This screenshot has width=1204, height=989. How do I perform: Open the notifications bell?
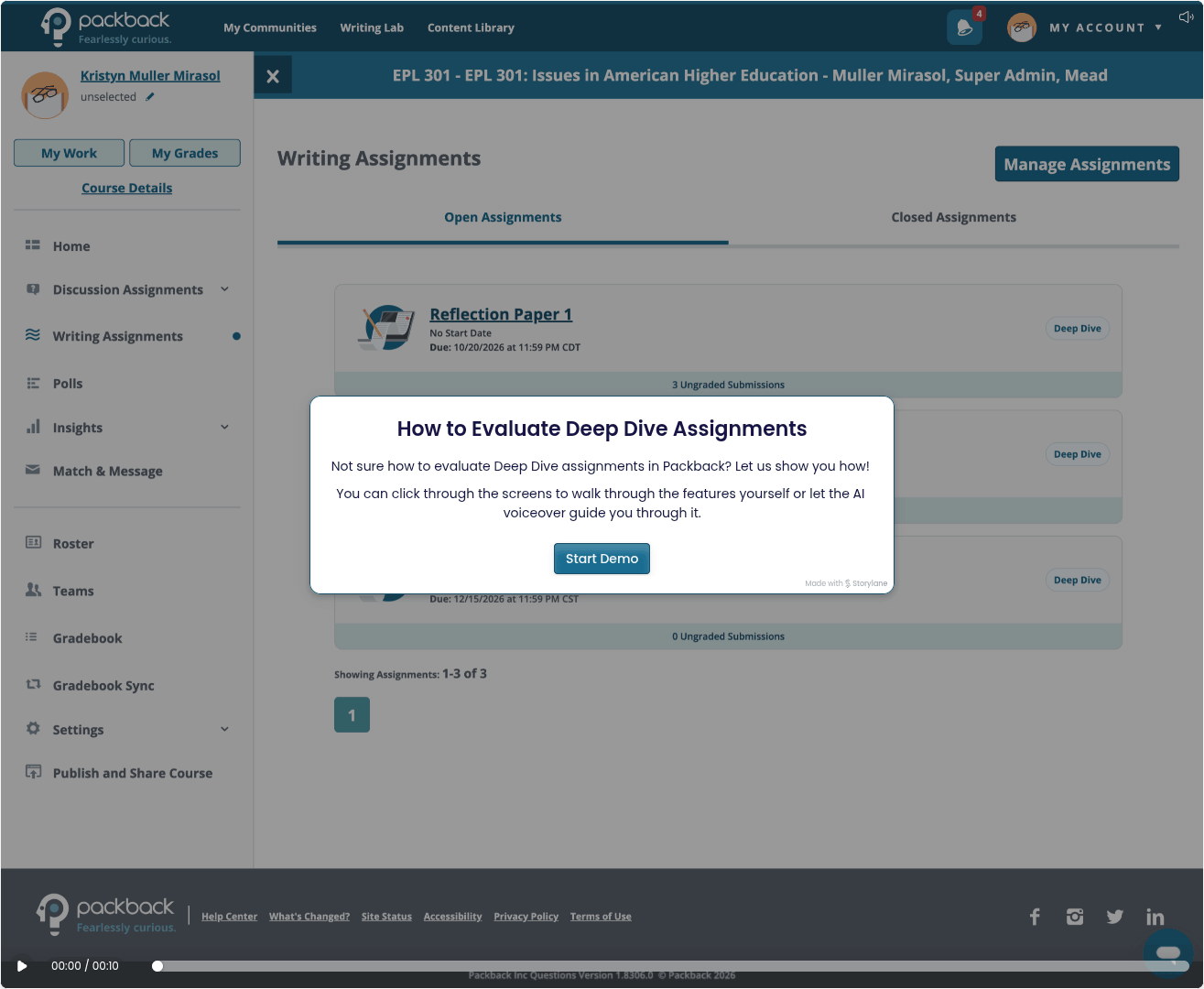click(964, 27)
